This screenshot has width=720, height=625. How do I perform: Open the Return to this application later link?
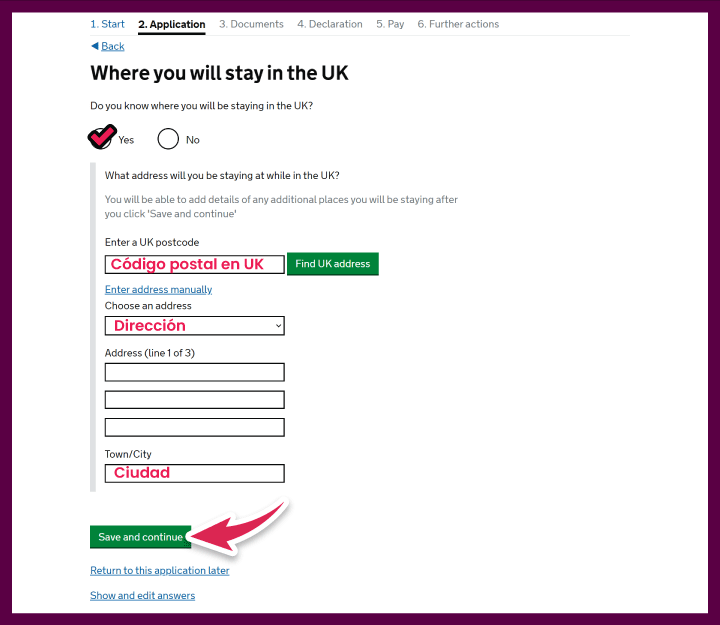pyautogui.click(x=160, y=571)
